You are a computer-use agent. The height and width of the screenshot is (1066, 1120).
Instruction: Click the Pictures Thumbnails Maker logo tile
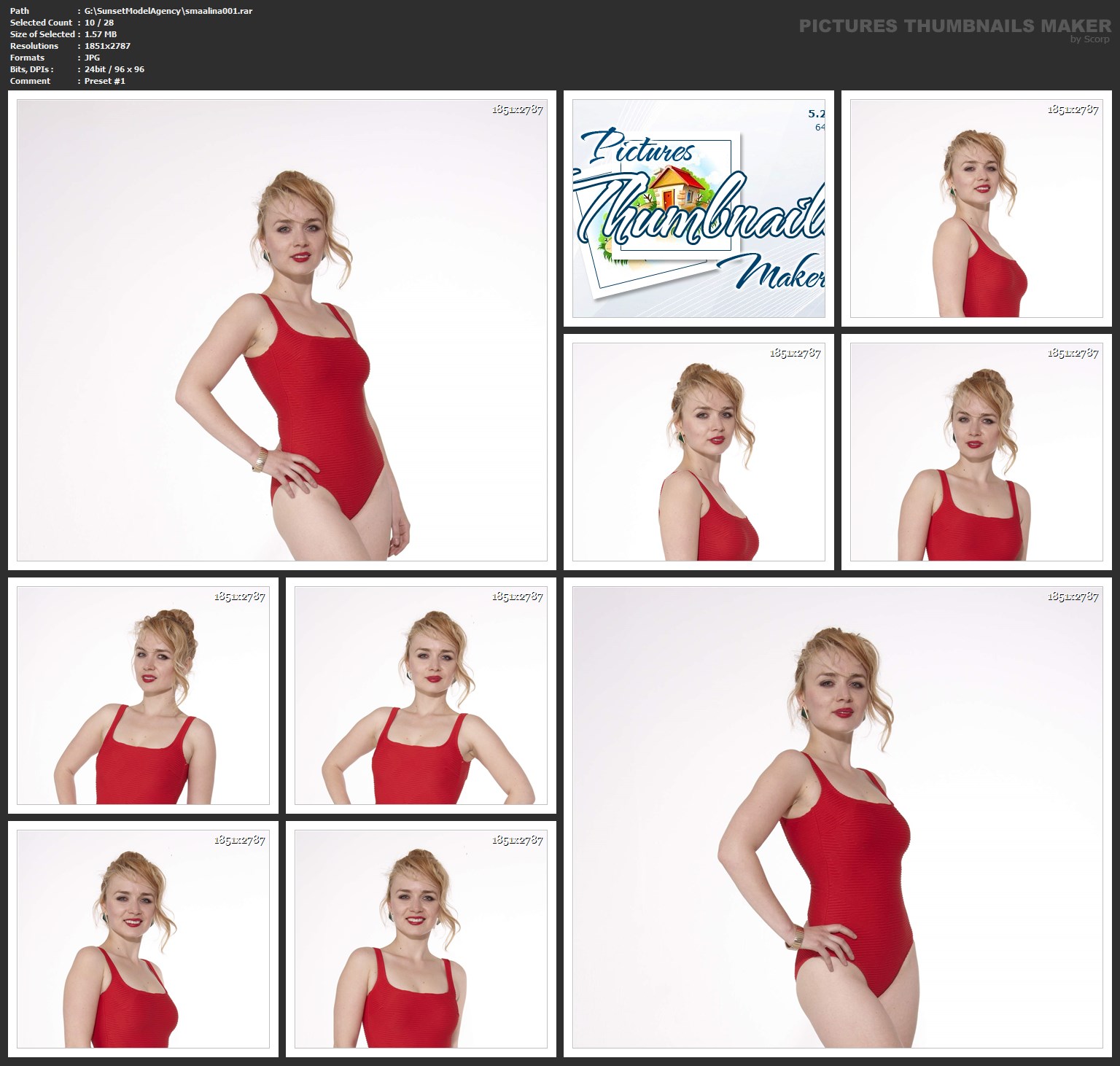(699, 209)
